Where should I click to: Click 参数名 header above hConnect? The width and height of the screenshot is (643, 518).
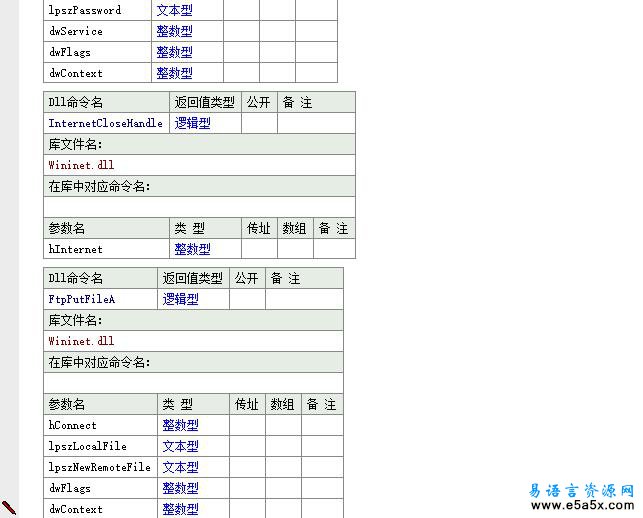[x=66, y=404]
